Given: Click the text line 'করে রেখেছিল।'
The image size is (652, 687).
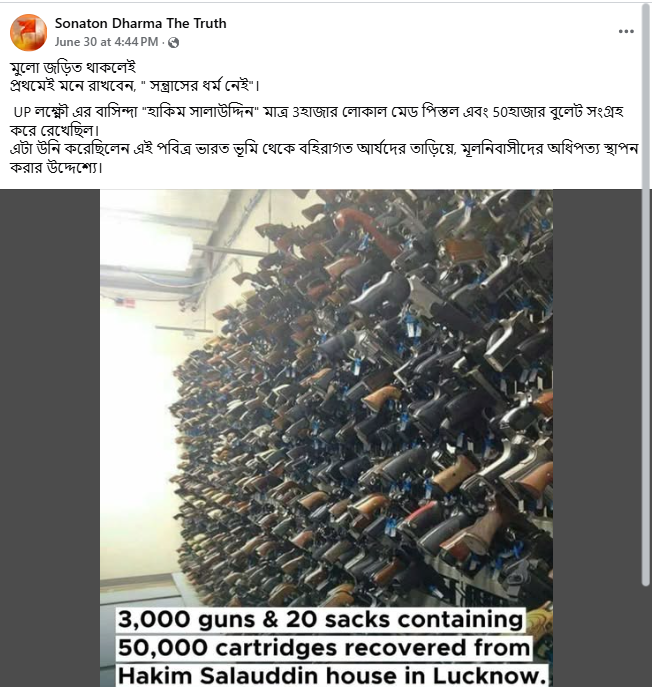Looking at the screenshot, I should (55, 131).
